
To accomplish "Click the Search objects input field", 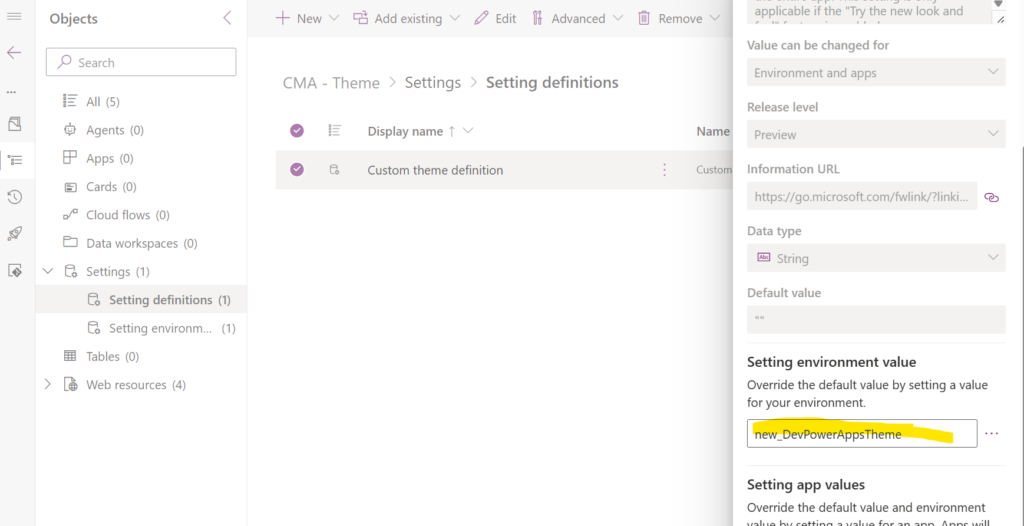I will (x=141, y=62).
